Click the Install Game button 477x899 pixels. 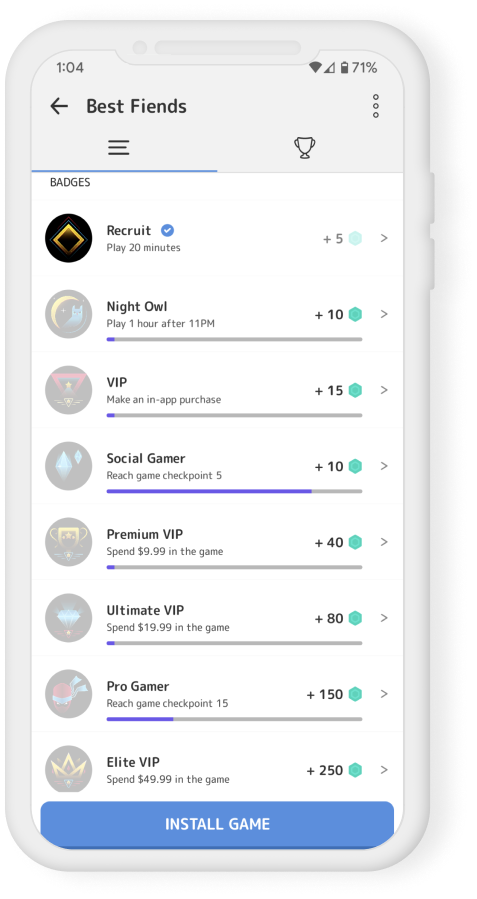click(217, 824)
